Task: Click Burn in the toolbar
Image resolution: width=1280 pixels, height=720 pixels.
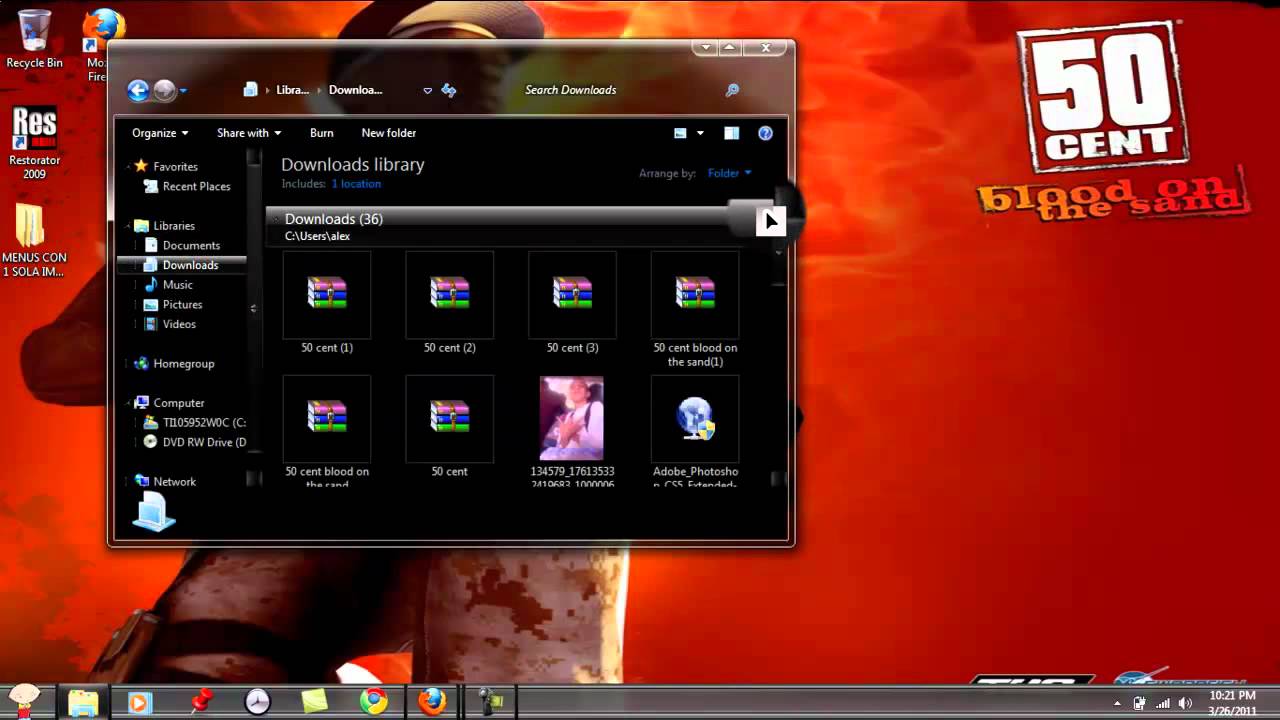Action: click(321, 133)
